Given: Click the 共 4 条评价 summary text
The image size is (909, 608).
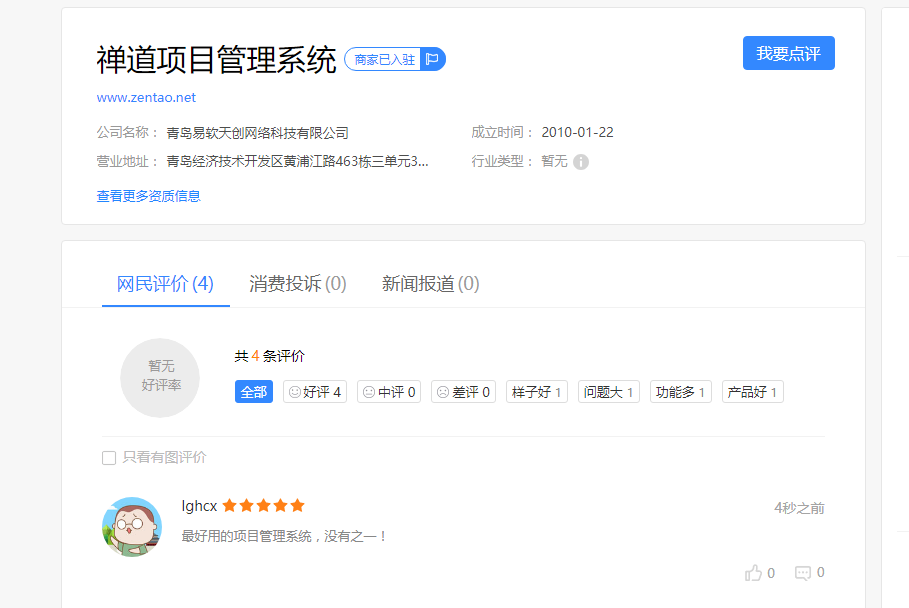Looking at the screenshot, I should pos(270,356).
